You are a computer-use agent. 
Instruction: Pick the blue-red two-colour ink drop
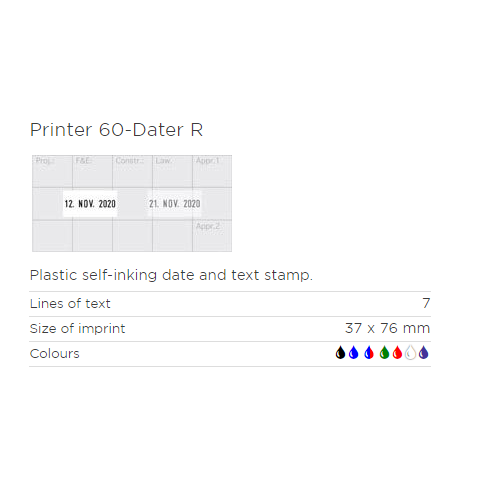[x=369, y=353]
